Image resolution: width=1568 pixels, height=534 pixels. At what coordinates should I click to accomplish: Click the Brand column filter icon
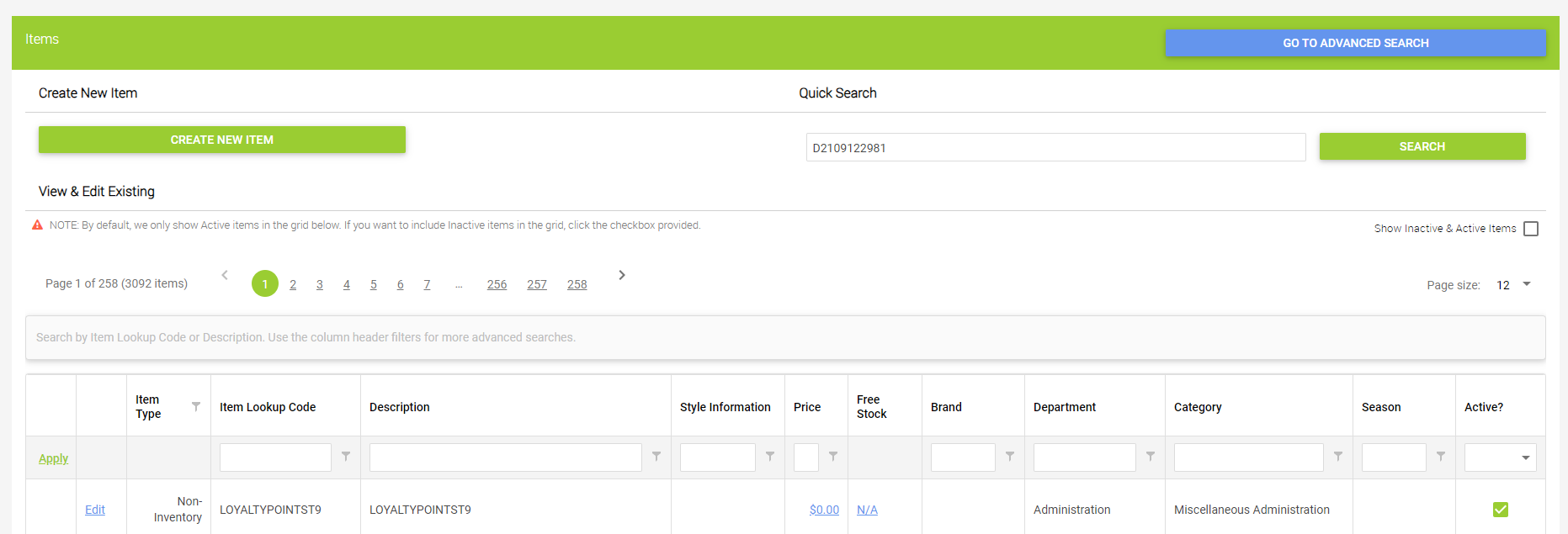pos(1010,456)
